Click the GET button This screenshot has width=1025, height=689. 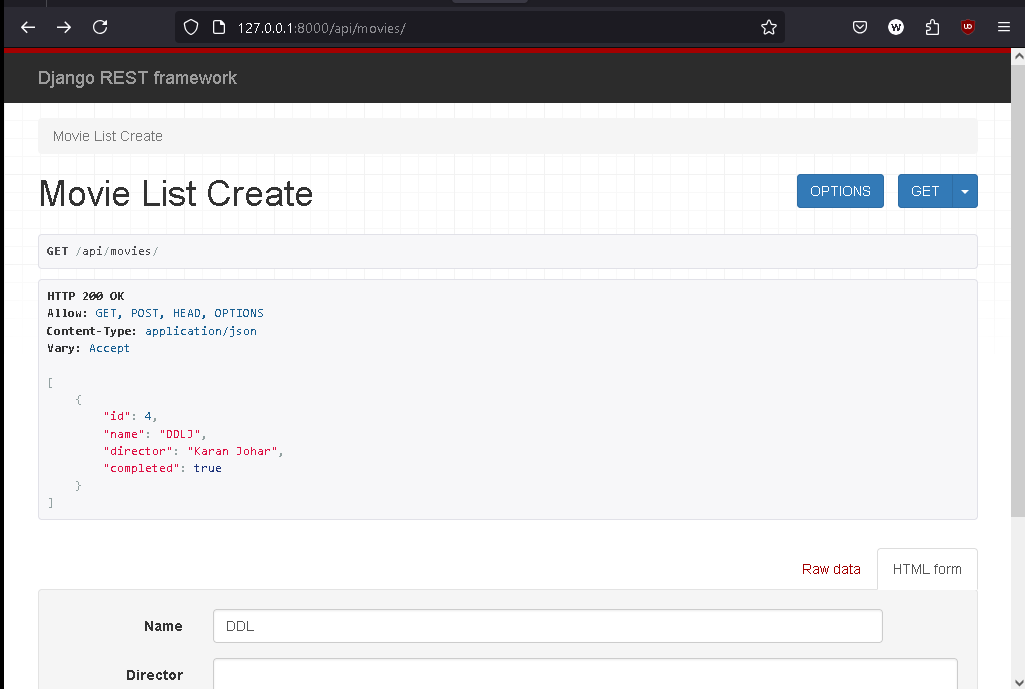(x=925, y=191)
